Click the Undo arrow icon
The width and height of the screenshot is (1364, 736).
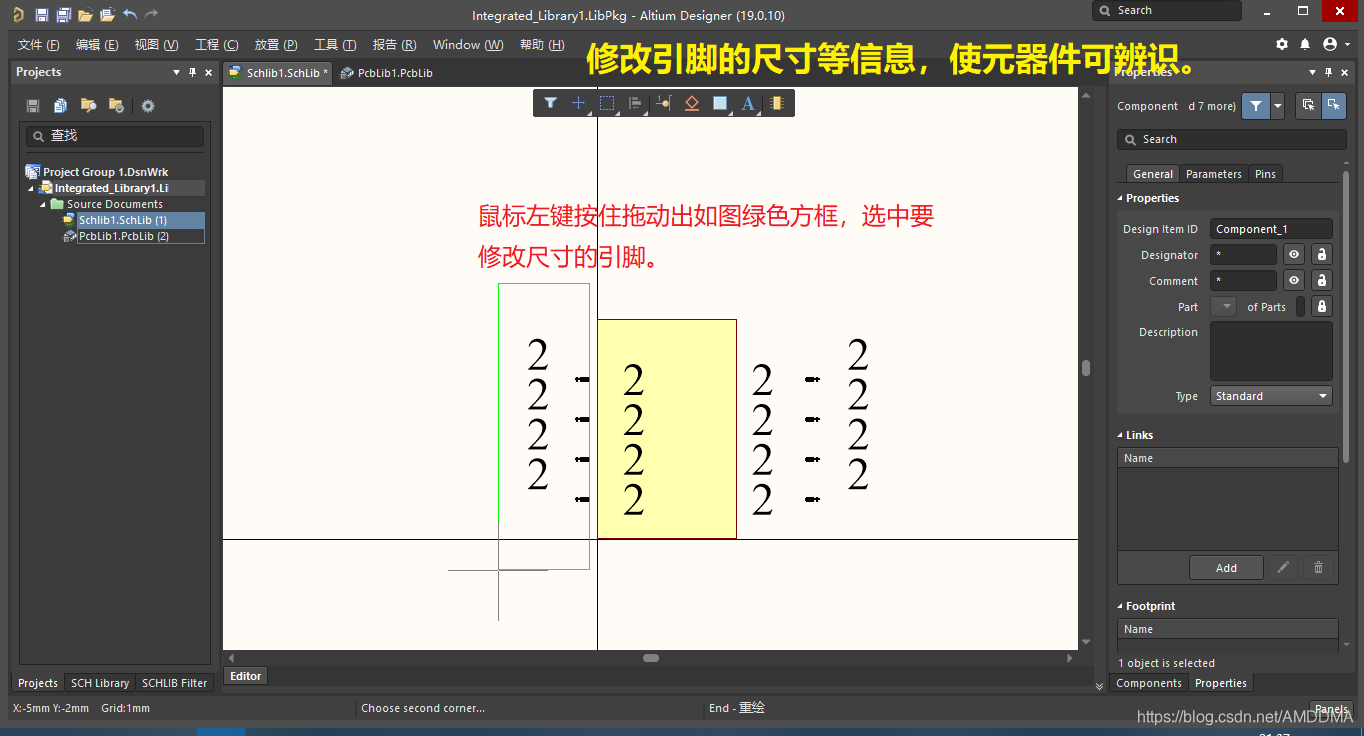[130, 15]
